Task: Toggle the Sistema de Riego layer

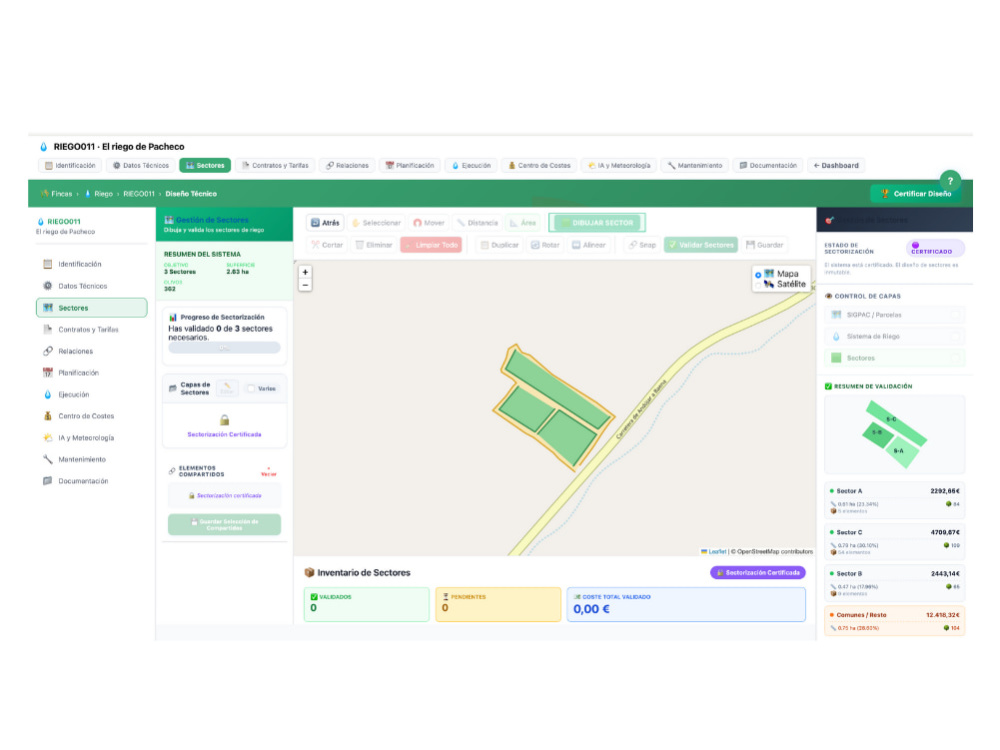Action: 894,336
